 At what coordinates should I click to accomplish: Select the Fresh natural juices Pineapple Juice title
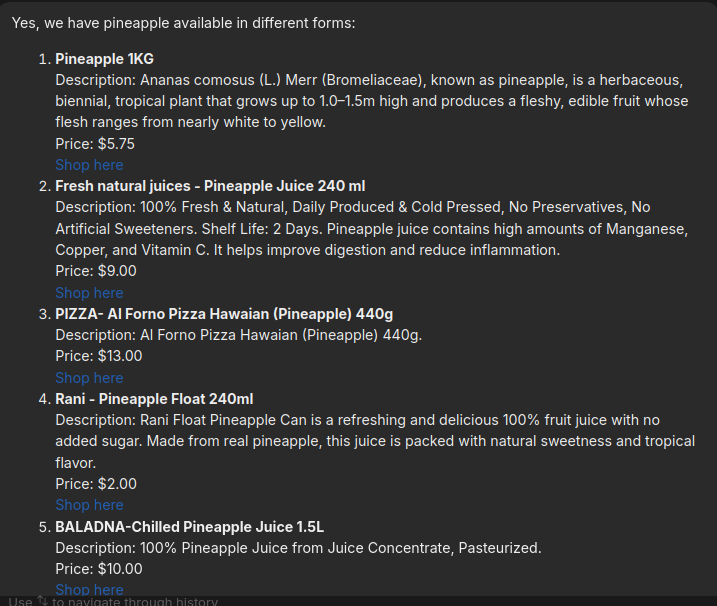210,186
